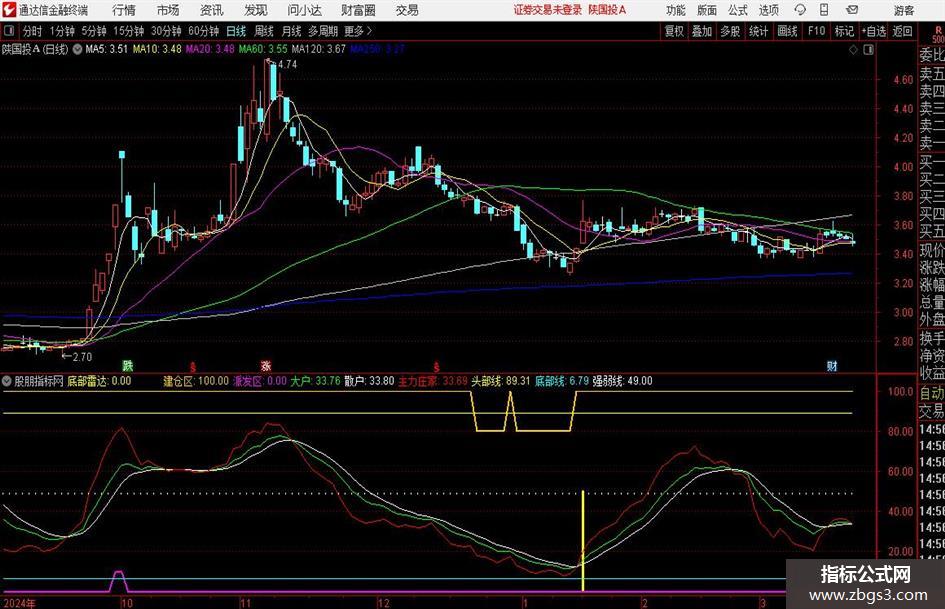Image resolution: width=945 pixels, height=609 pixels.
Task: Switch to the 月线 monthly tab
Action: [x=292, y=31]
